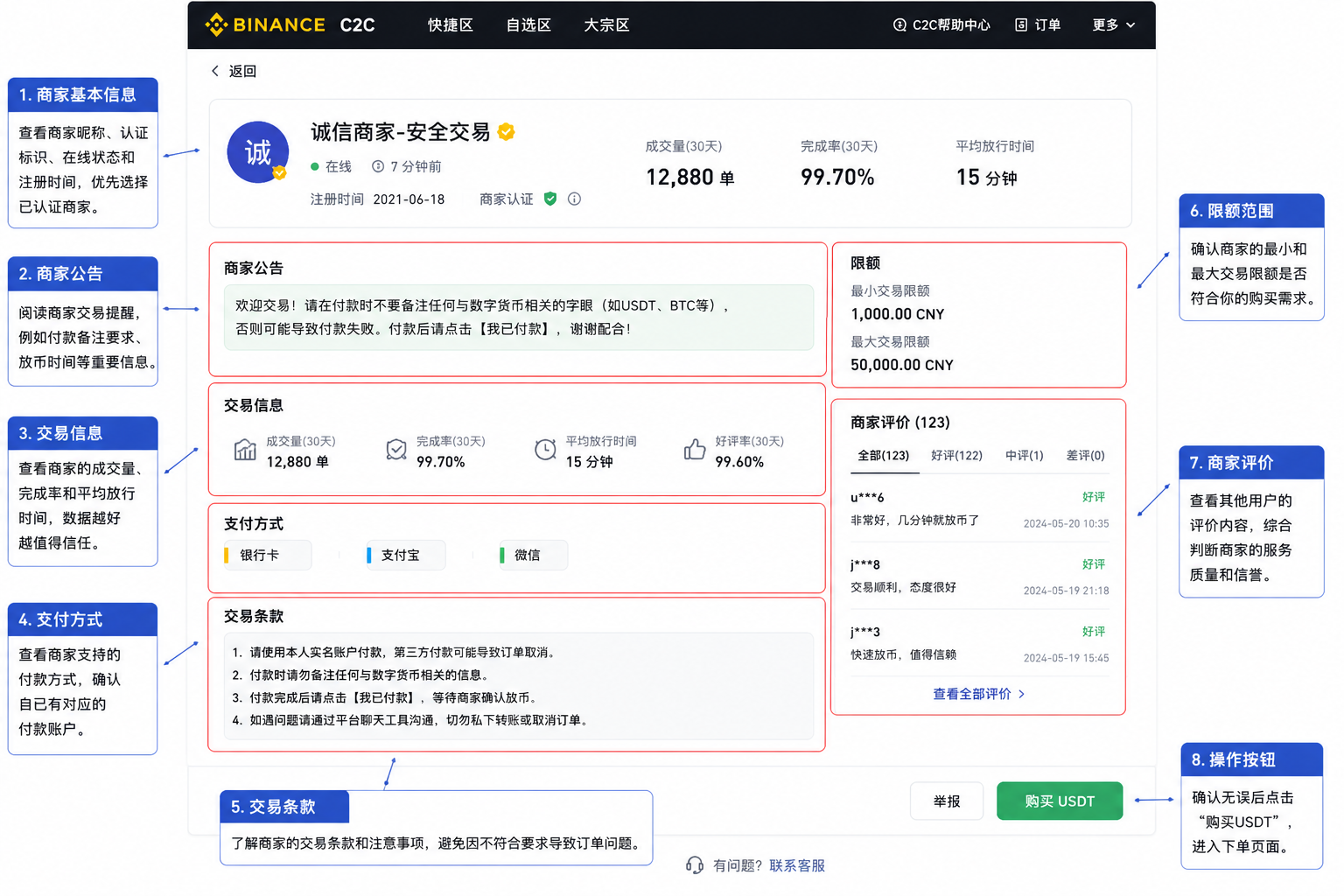Click the review by u***6
Image resolution: width=1344 pixels, height=896 pixels.
click(979, 508)
